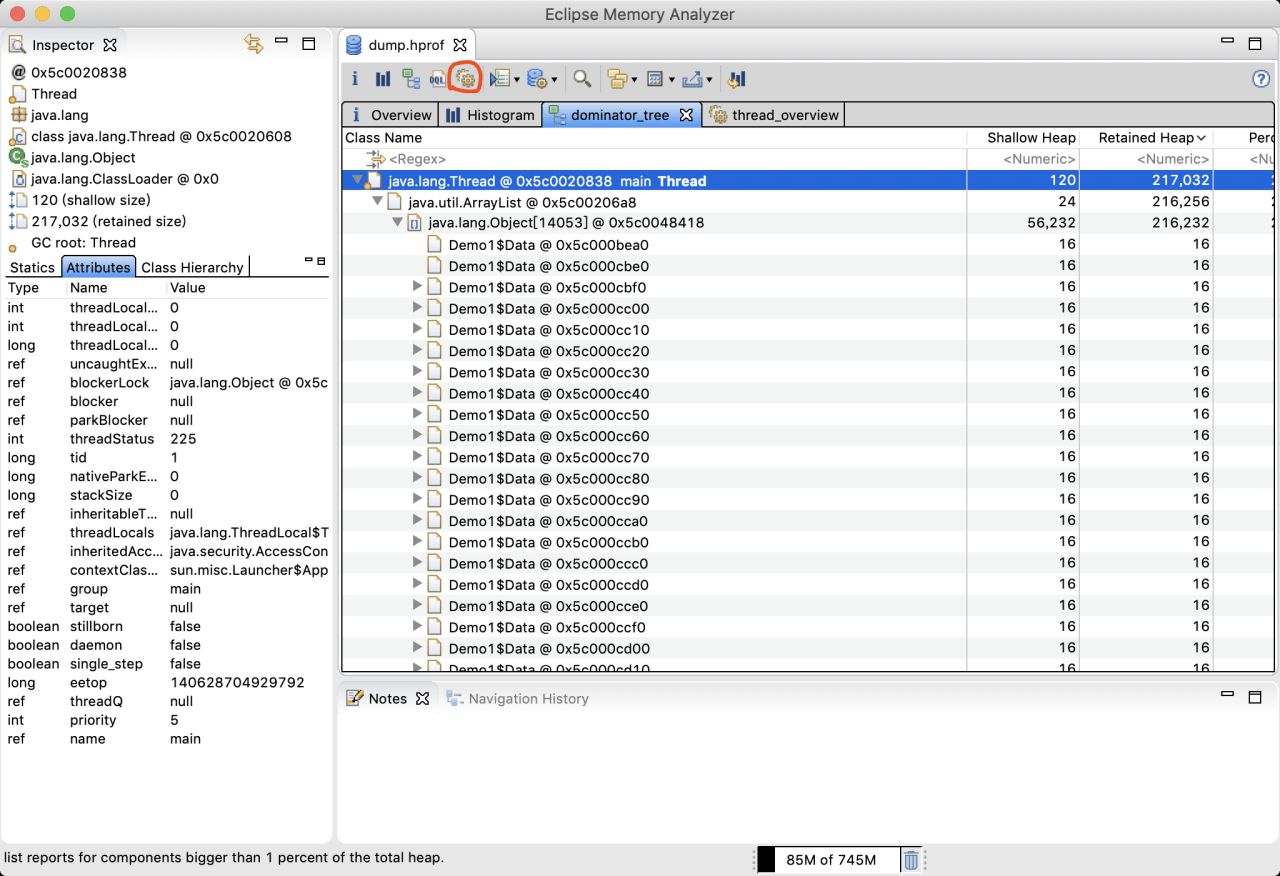1280x876 pixels.
Task: Click Numeric filter under Retained Heap
Action: 1146,159
